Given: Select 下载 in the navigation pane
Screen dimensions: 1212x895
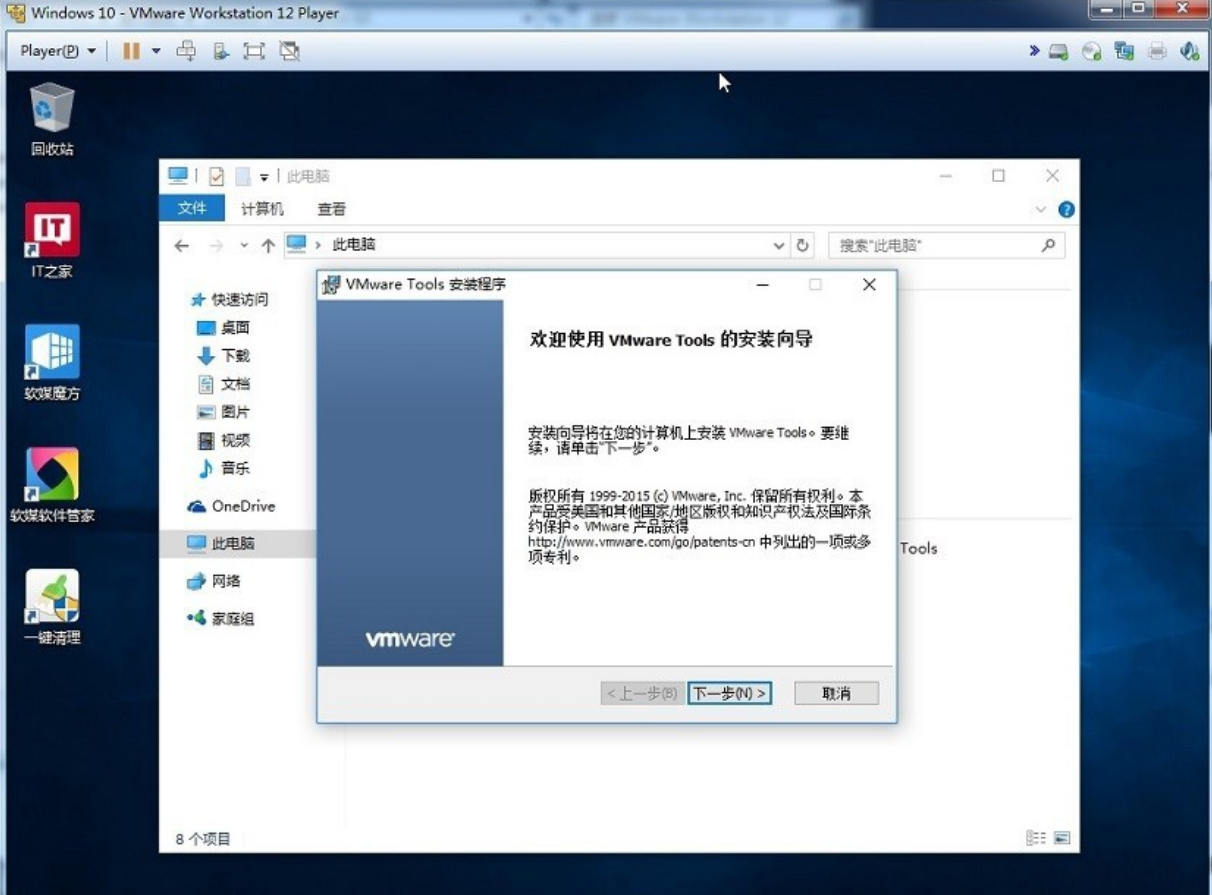Looking at the screenshot, I should (x=224, y=355).
